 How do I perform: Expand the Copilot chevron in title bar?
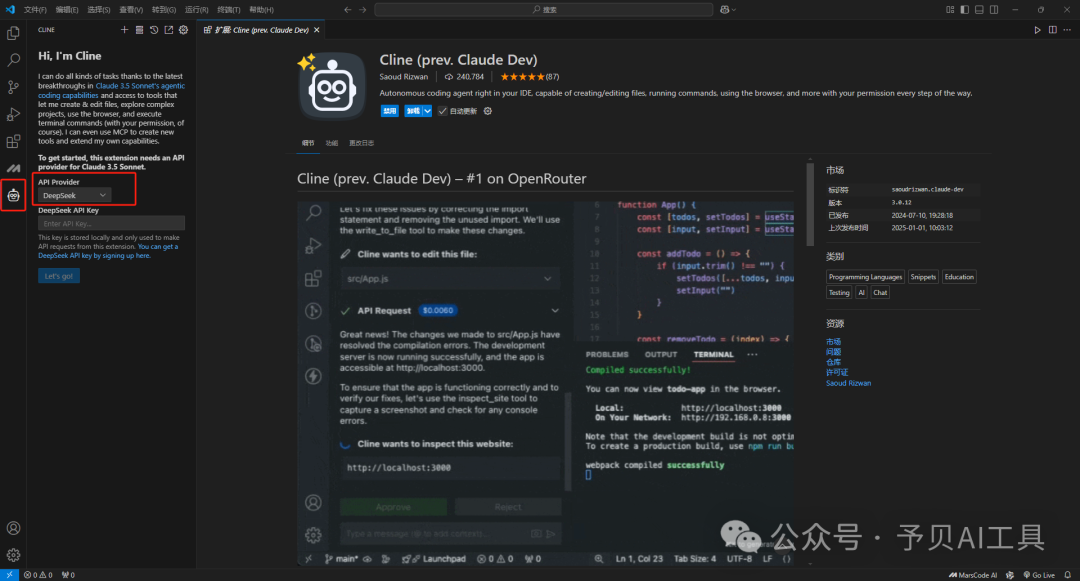tap(734, 10)
